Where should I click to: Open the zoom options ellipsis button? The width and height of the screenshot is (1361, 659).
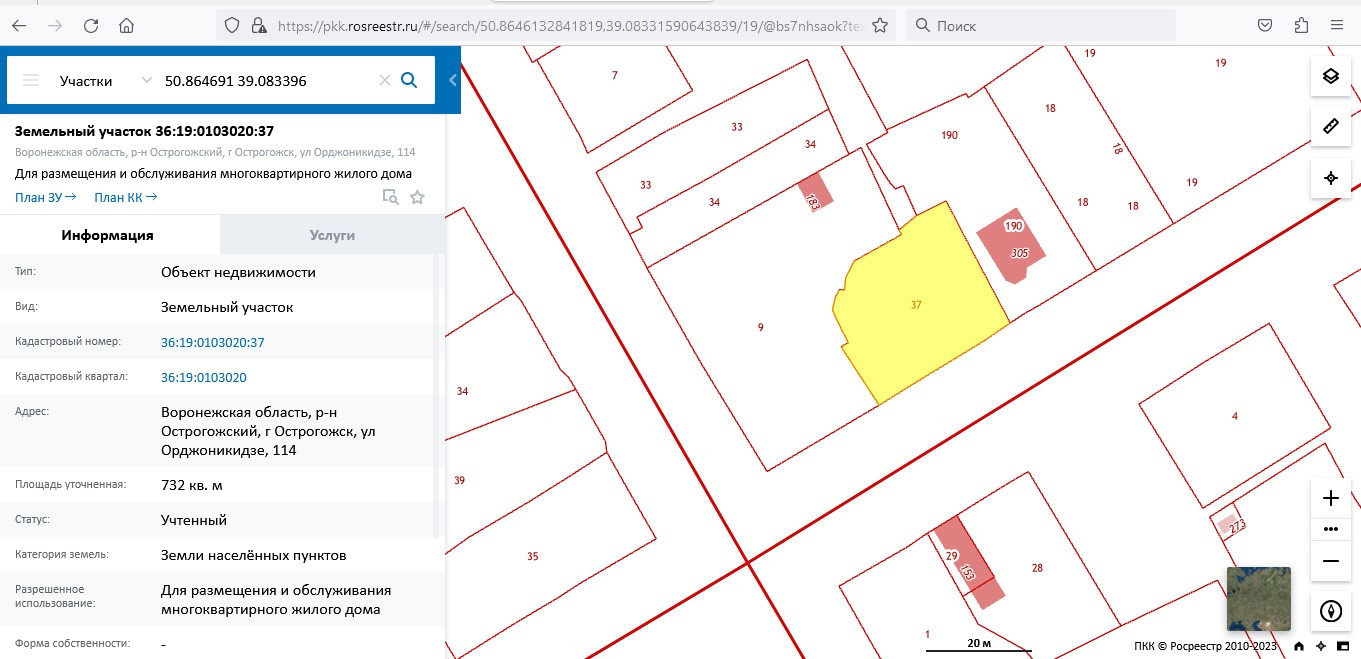[x=1330, y=529]
